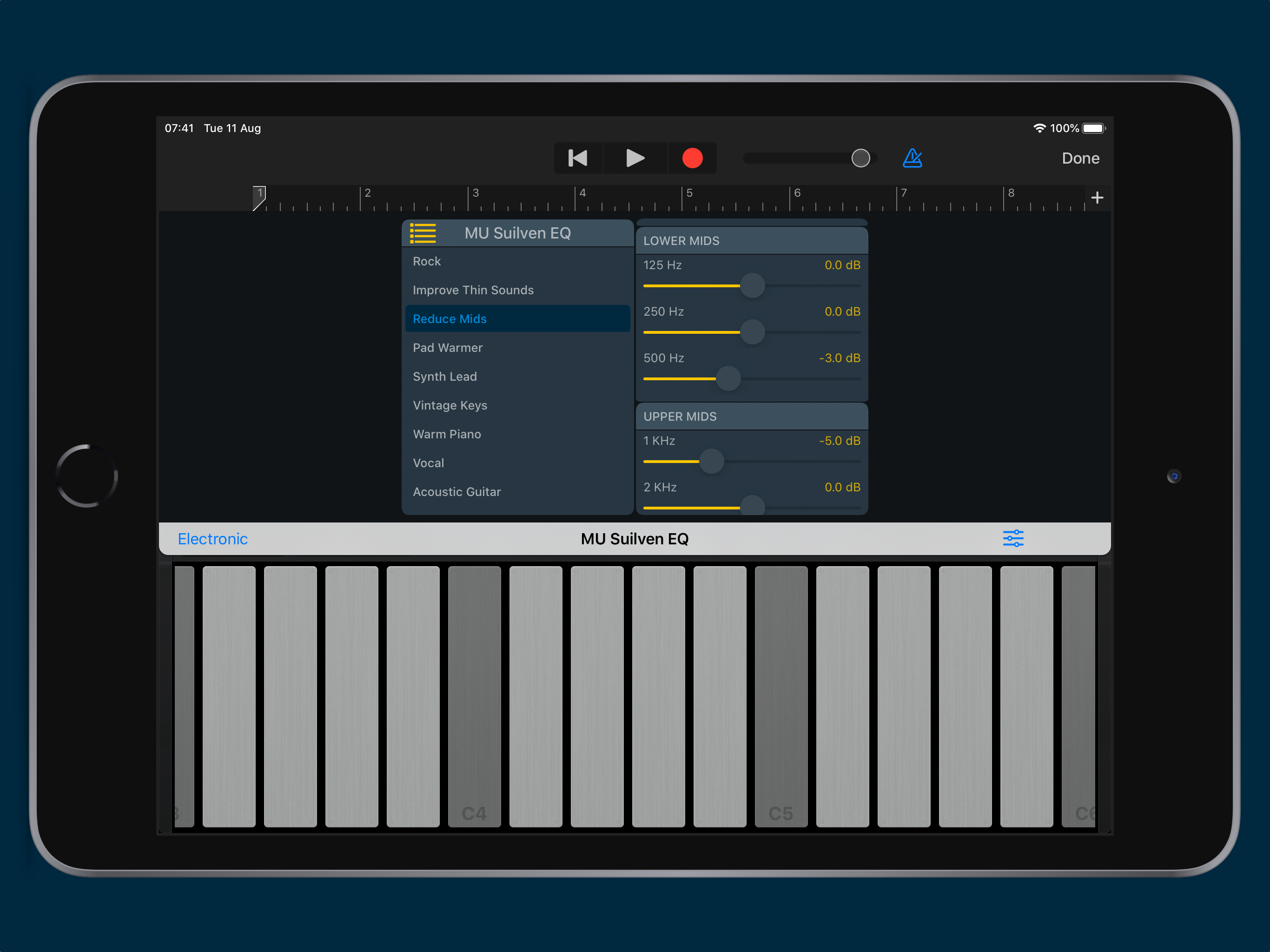Start recording with the red record button

692,158
